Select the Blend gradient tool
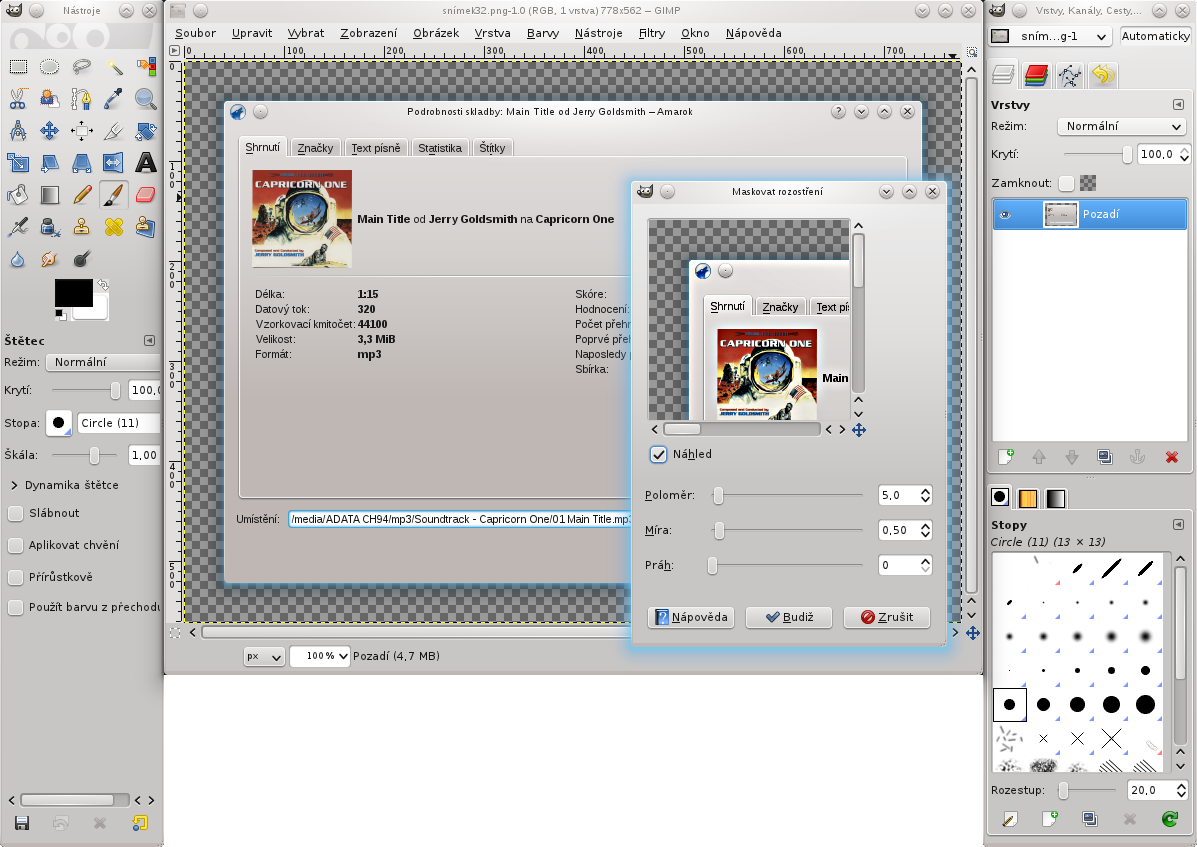 50,195
